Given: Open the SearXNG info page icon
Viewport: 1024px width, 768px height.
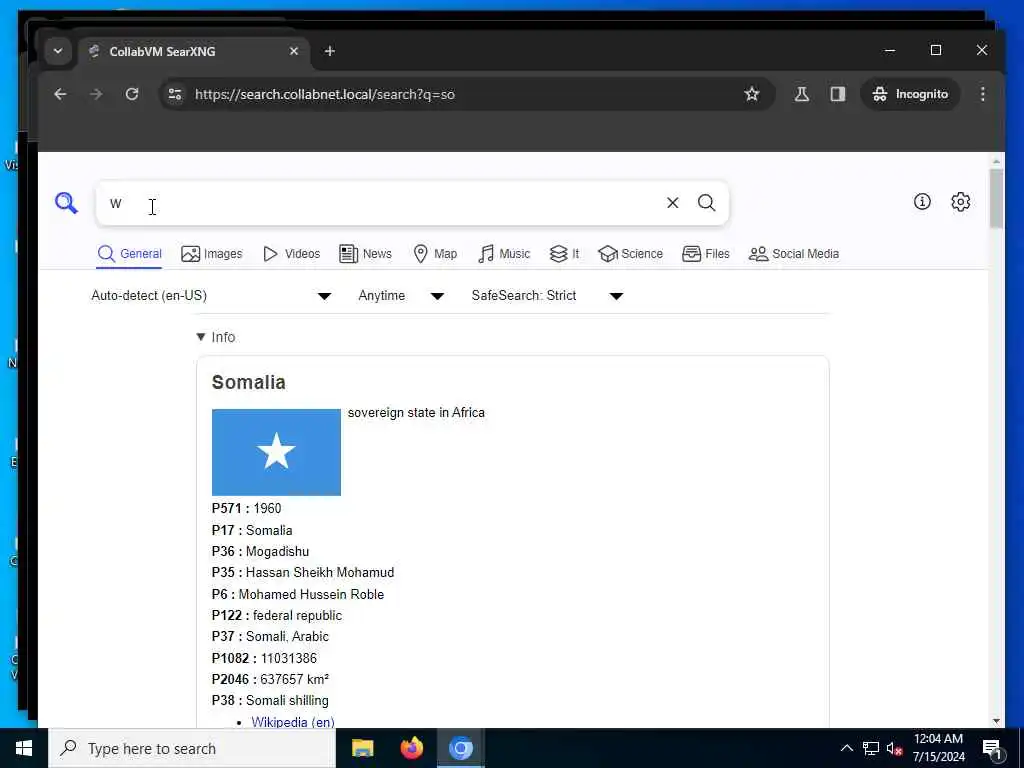Looking at the screenshot, I should tap(921, 202).
